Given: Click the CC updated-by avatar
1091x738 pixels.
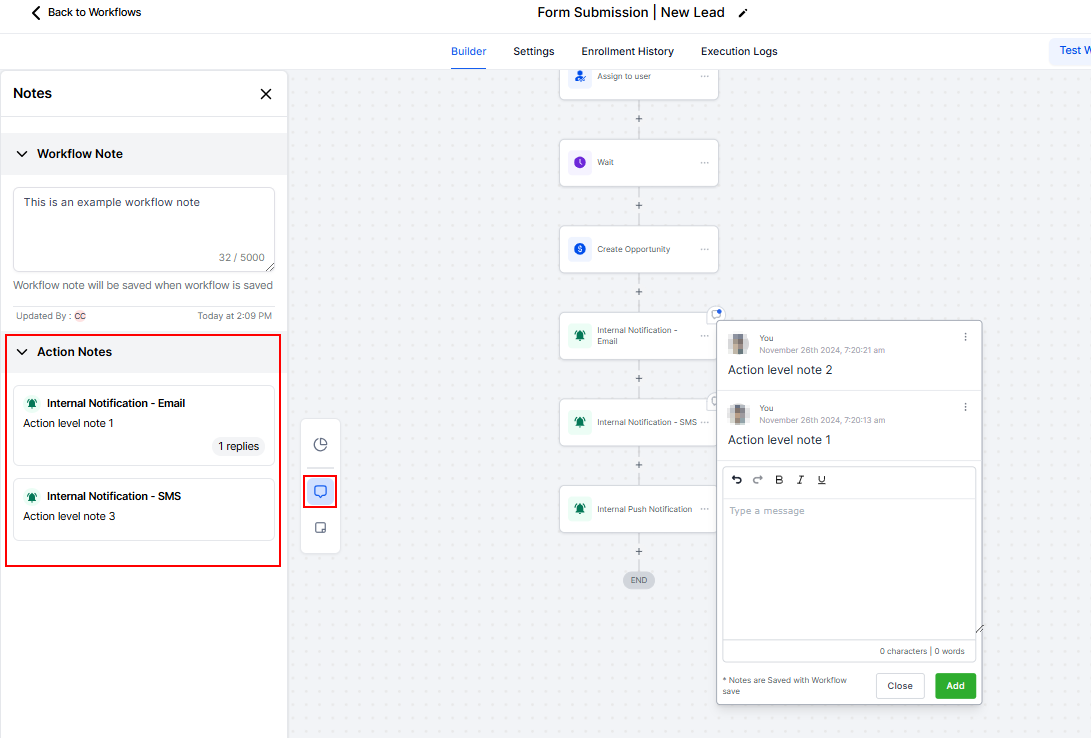Looking at the screenshot, I should [x=80, y=316].
